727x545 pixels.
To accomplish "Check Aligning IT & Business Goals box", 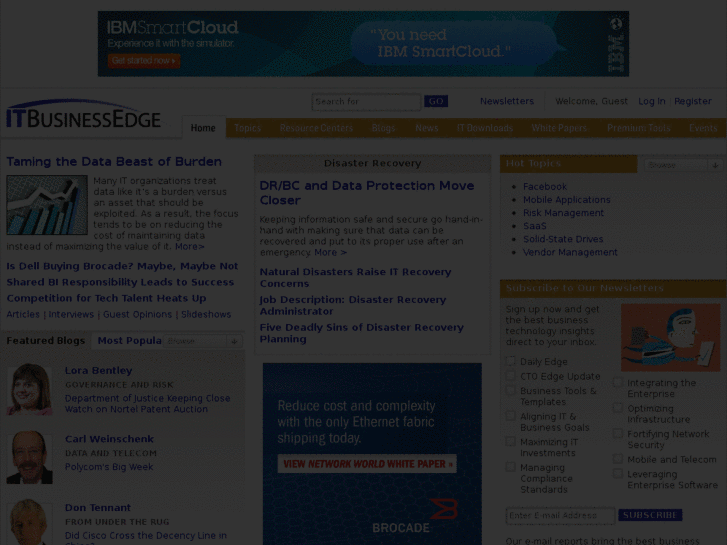I will point(510,416).
